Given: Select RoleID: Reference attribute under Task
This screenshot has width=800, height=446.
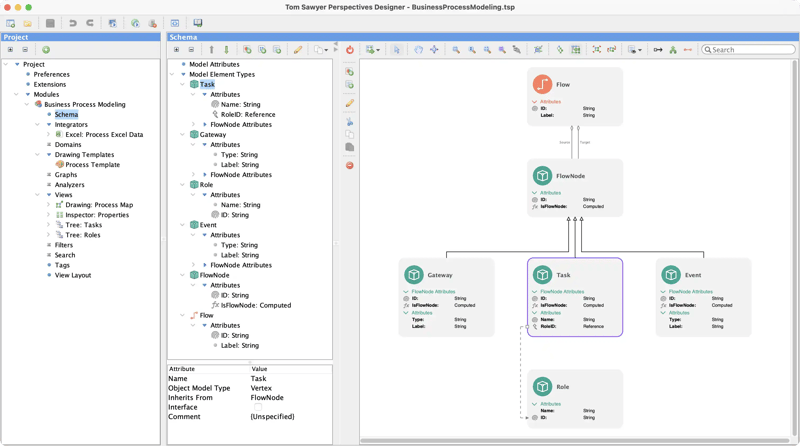Looking at the screenshot, I should click(248, 115).
